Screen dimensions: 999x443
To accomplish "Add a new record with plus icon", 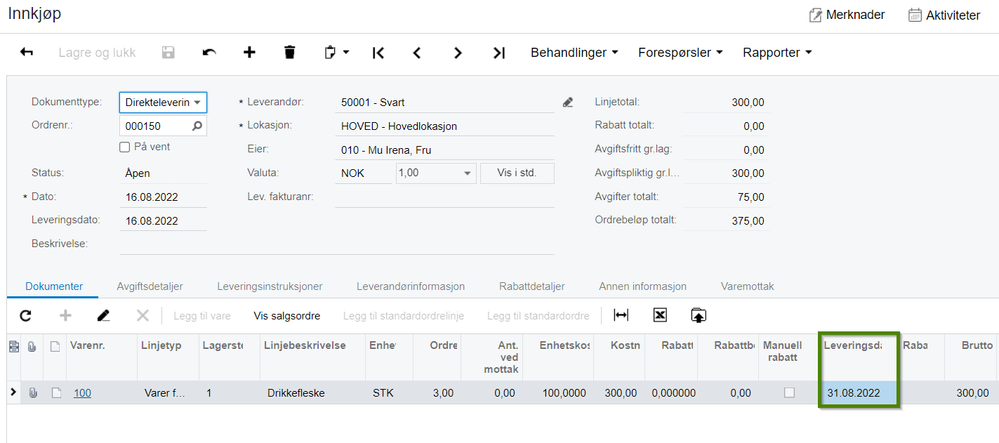I will [x=250, y=52].
